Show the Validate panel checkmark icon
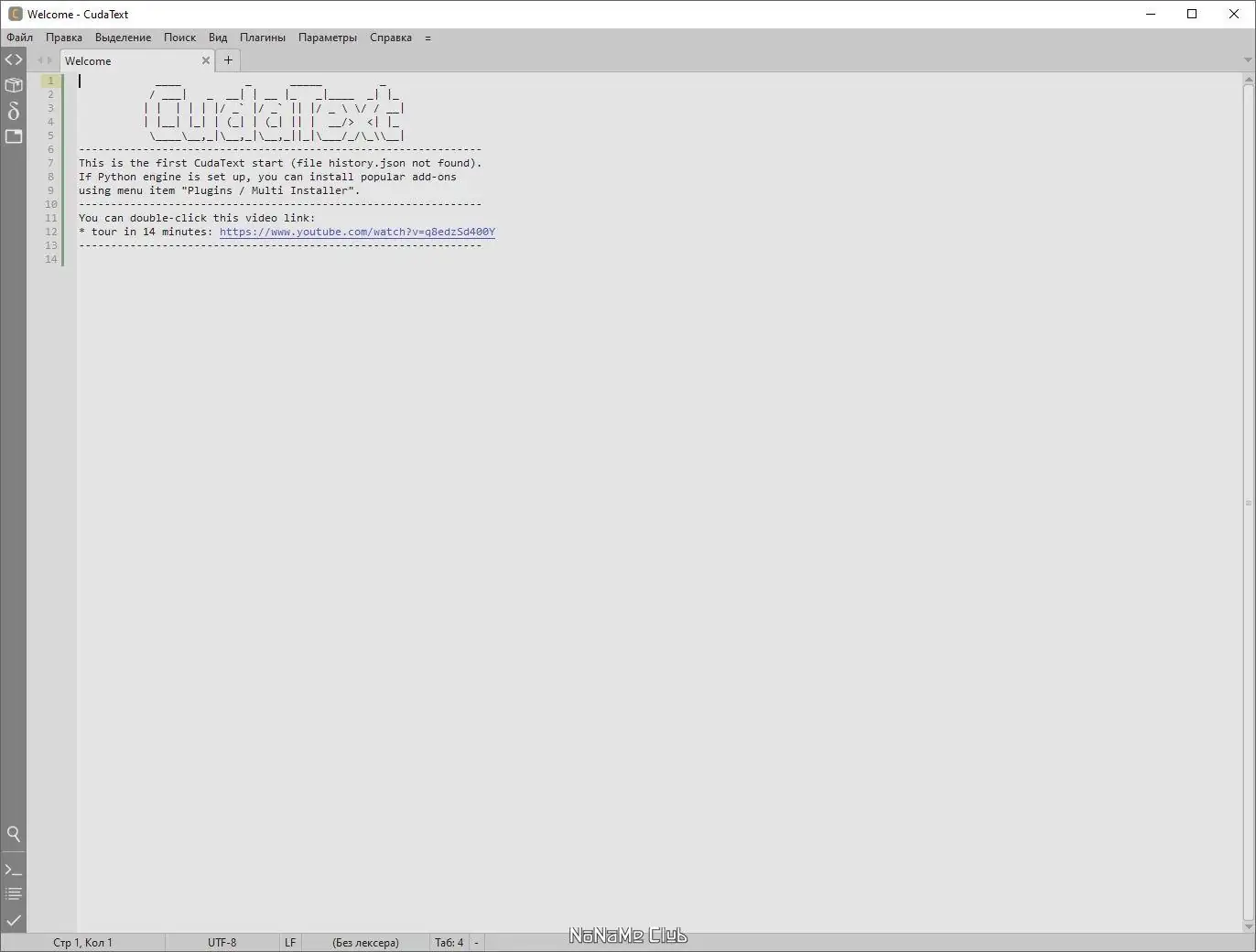 click(x=14, y=920)
